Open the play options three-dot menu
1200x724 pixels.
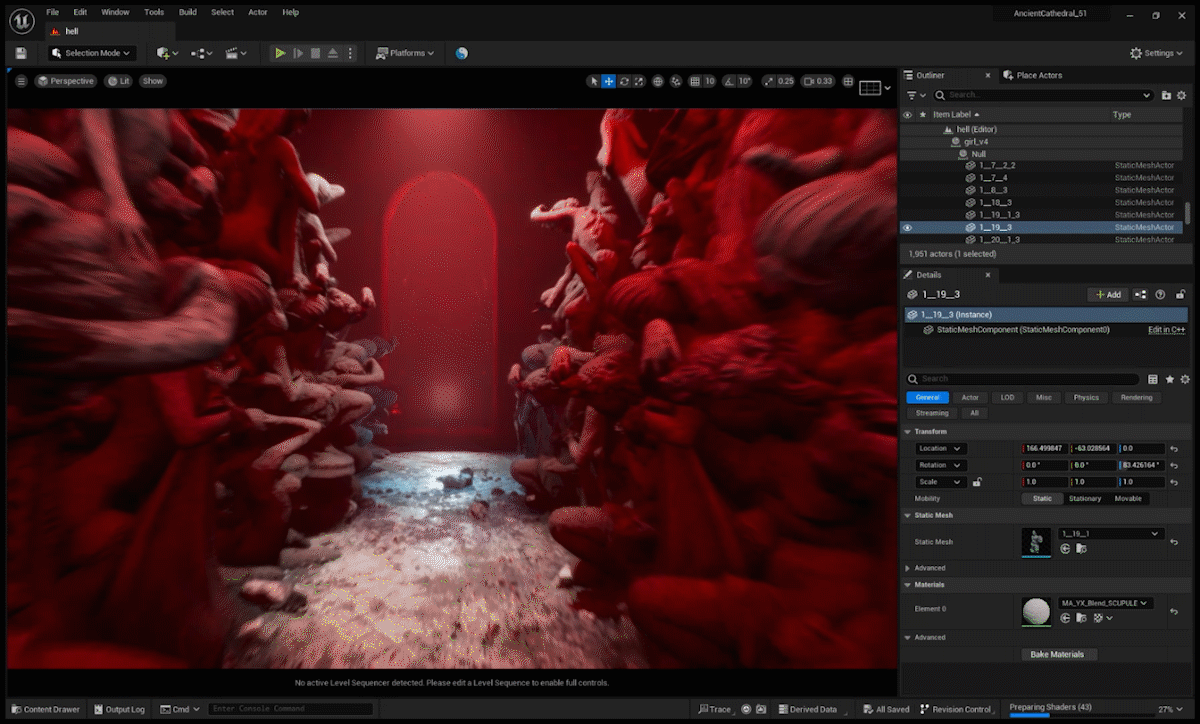[x=350, y=53]
